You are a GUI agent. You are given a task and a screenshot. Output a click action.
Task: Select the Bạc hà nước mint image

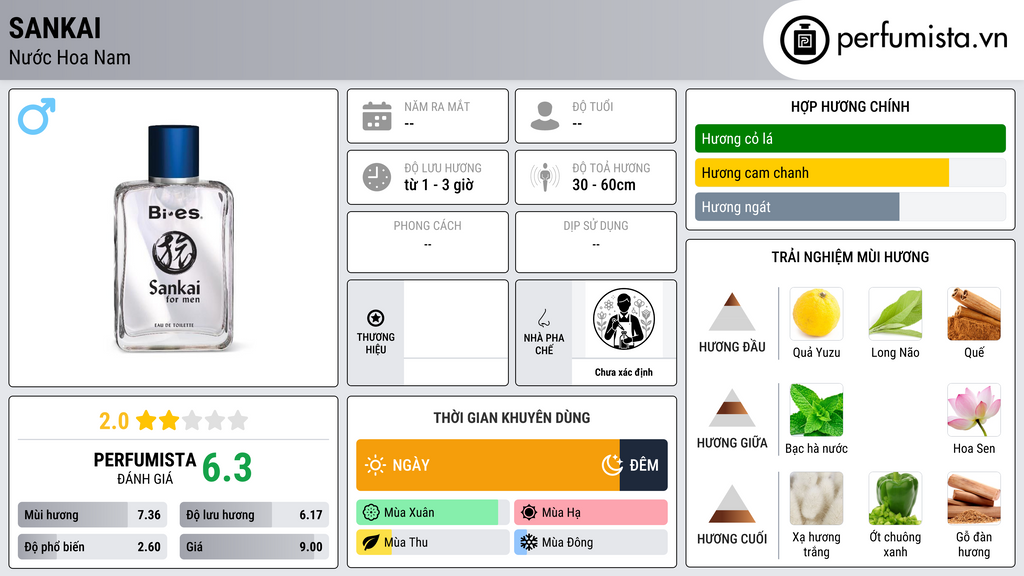click(816, 410)
